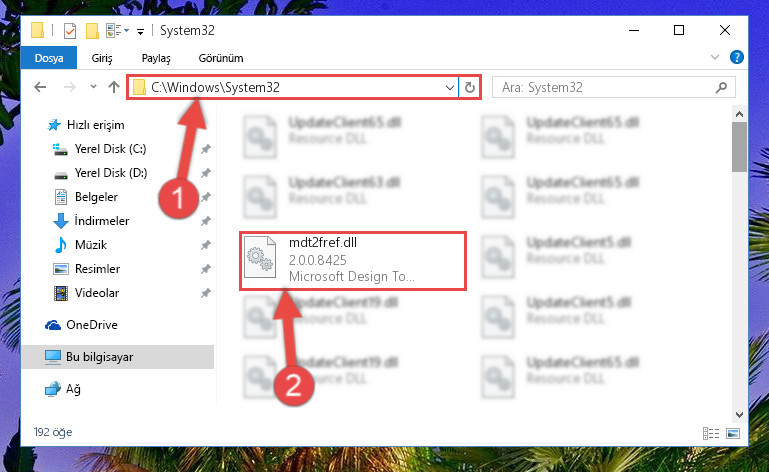Click the refresh icon beside address bar

tap(470, 87)
